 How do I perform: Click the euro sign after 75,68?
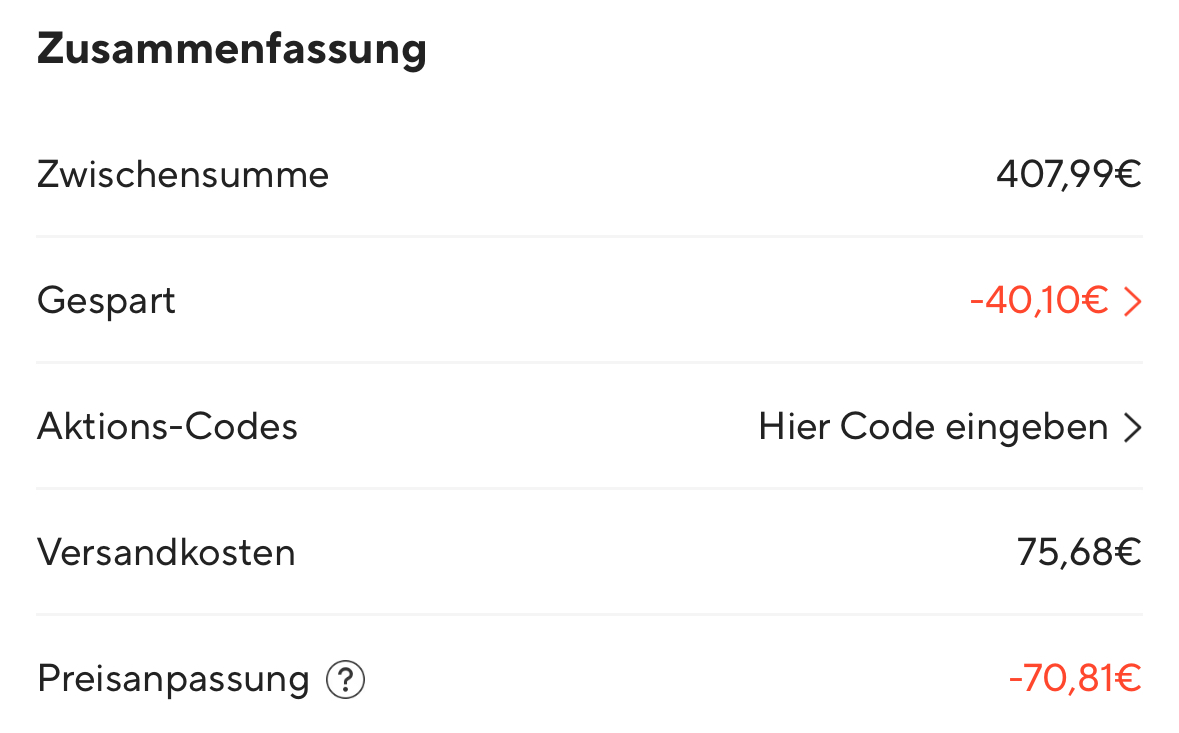(x=1128, y=552)
